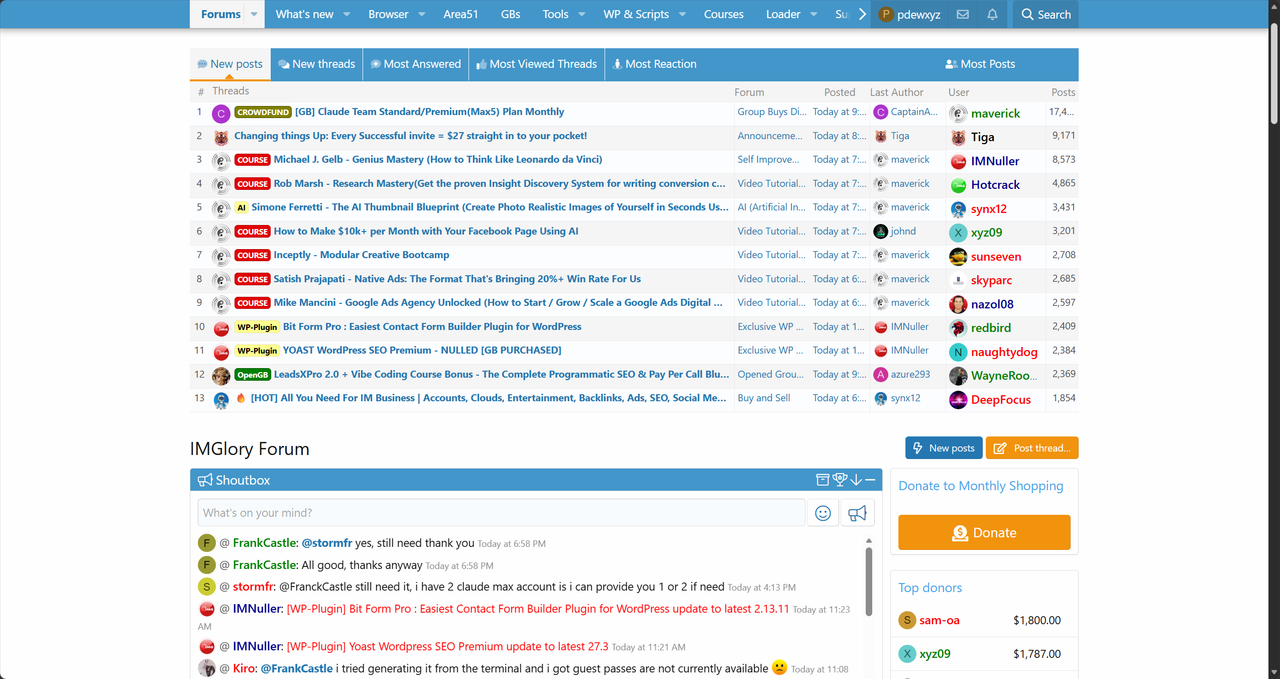Switch to Most Viewed Threads tab
This screenshot has width=1280, height=679.
point(536,64)
